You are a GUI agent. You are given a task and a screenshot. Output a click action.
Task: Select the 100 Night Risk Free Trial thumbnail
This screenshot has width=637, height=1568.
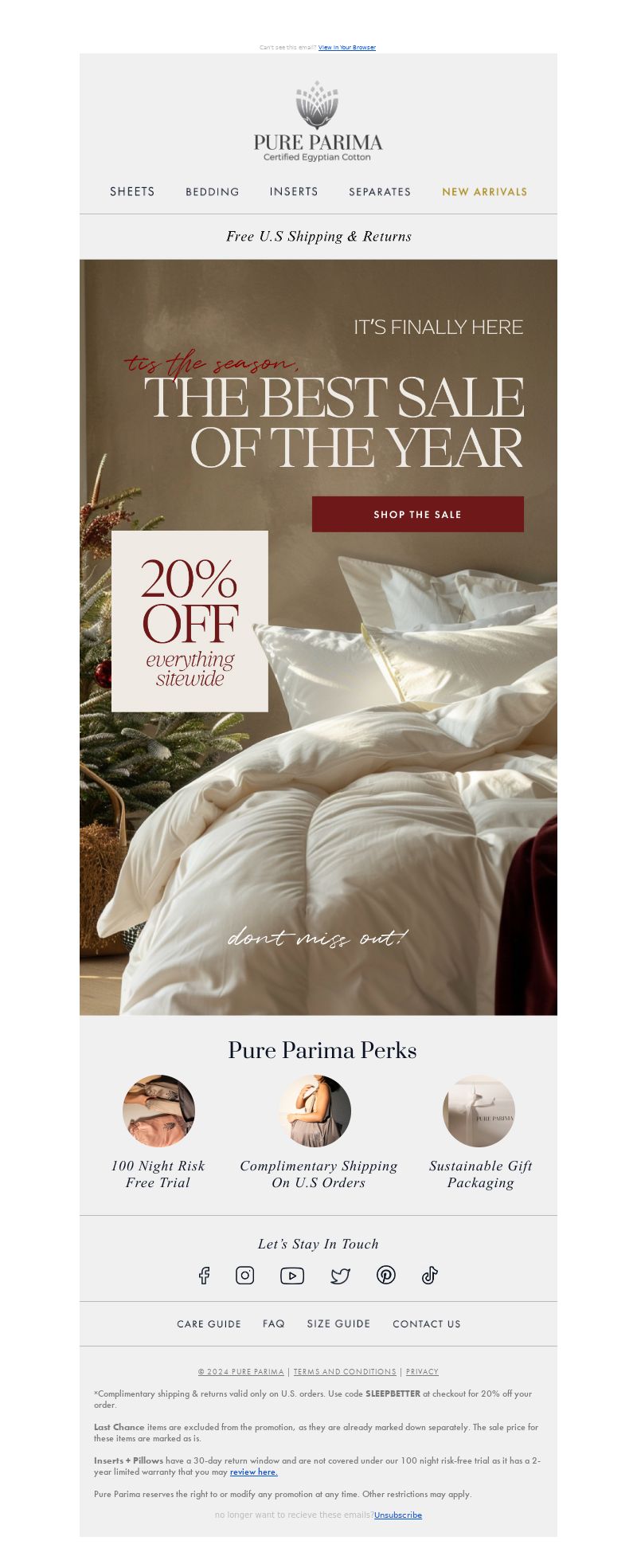(x=158, y=1111)
